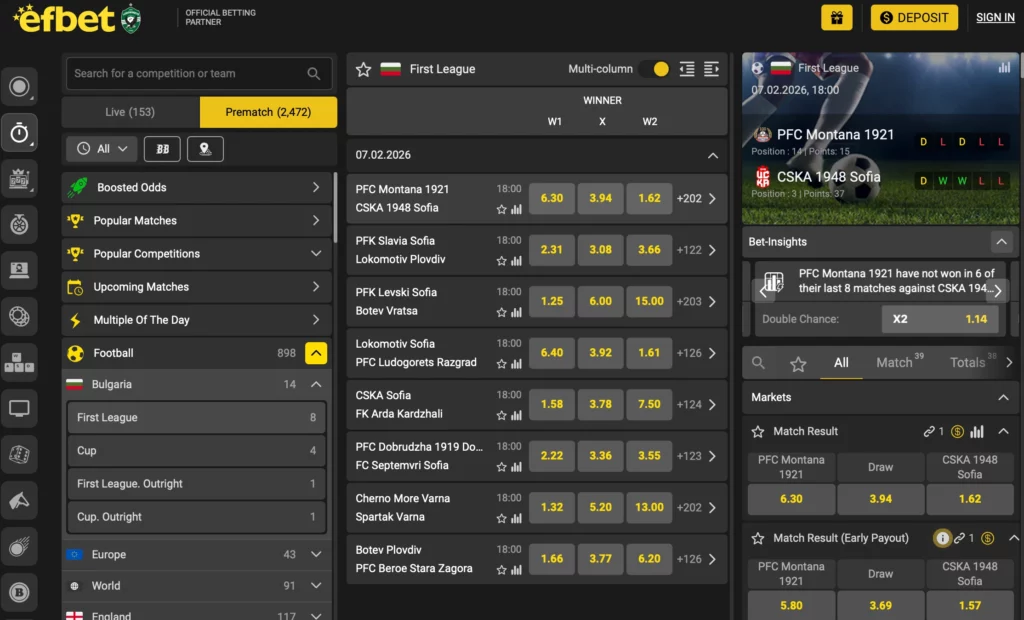Favorite the Match Result (Early Payout) market
This screenshot has height=620, width=1024.
[758, 538]
